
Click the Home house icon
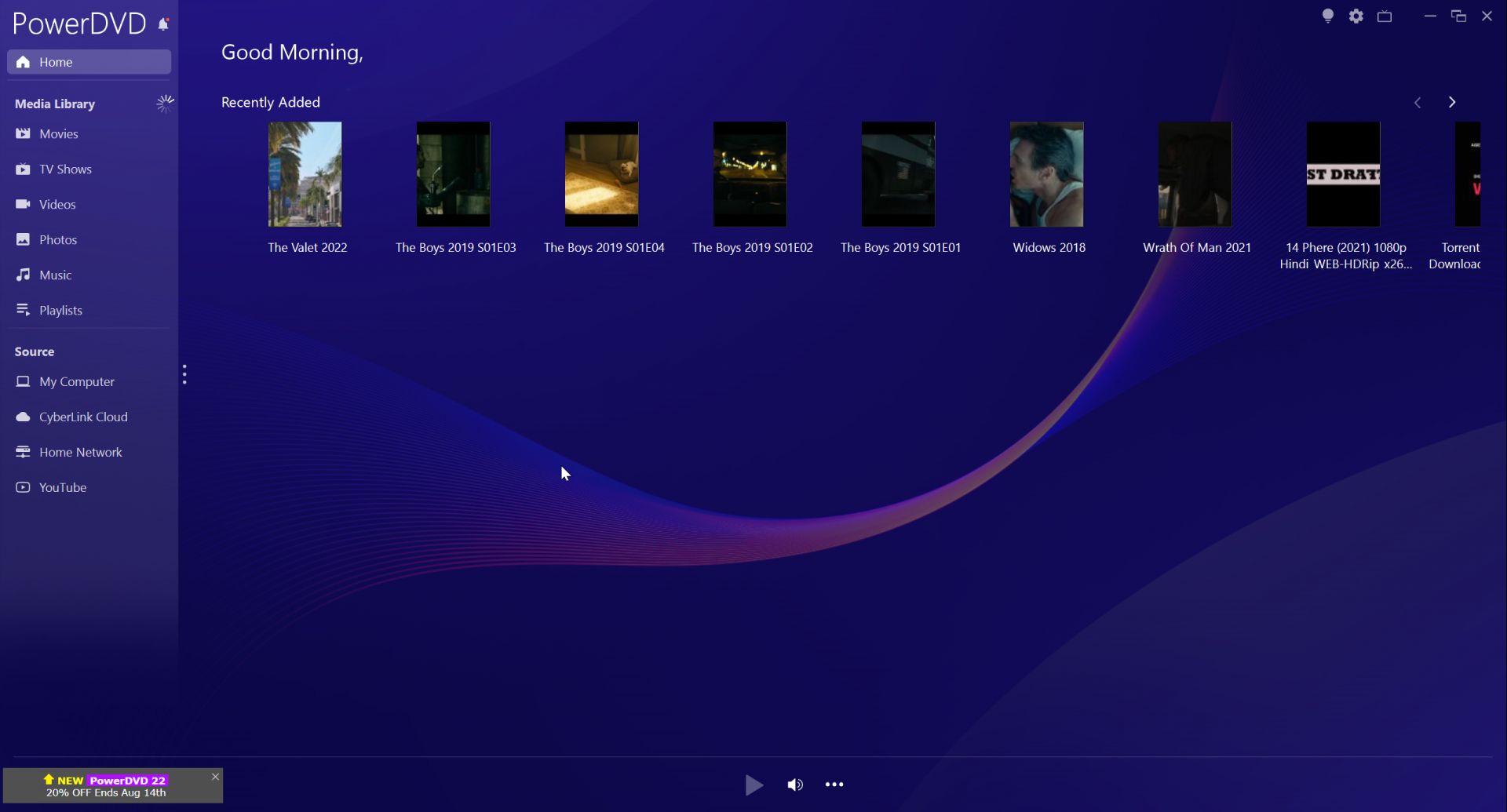click(x=23, y=62)
